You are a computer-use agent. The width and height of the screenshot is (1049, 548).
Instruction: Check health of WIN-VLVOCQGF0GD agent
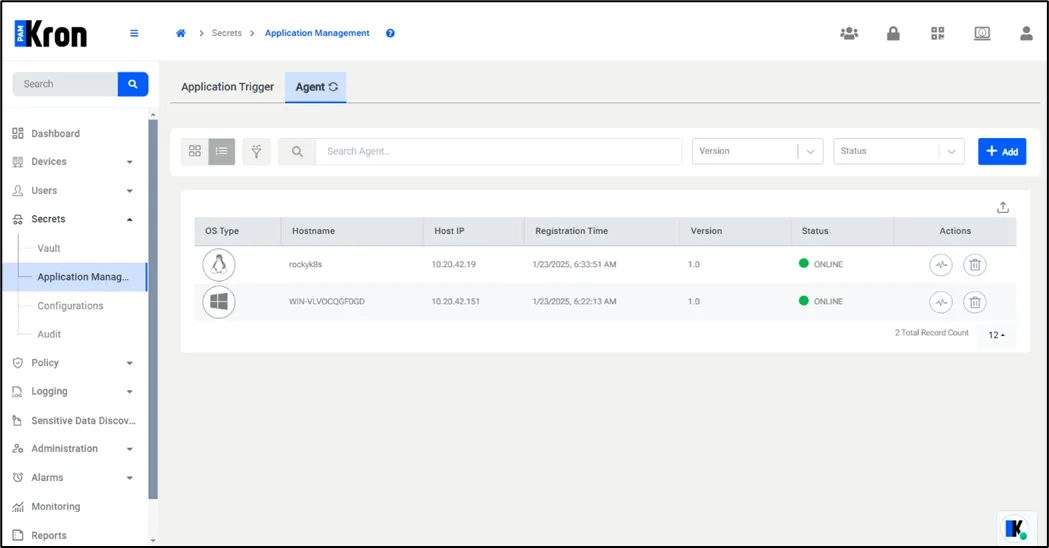click(x=940, y=302)
